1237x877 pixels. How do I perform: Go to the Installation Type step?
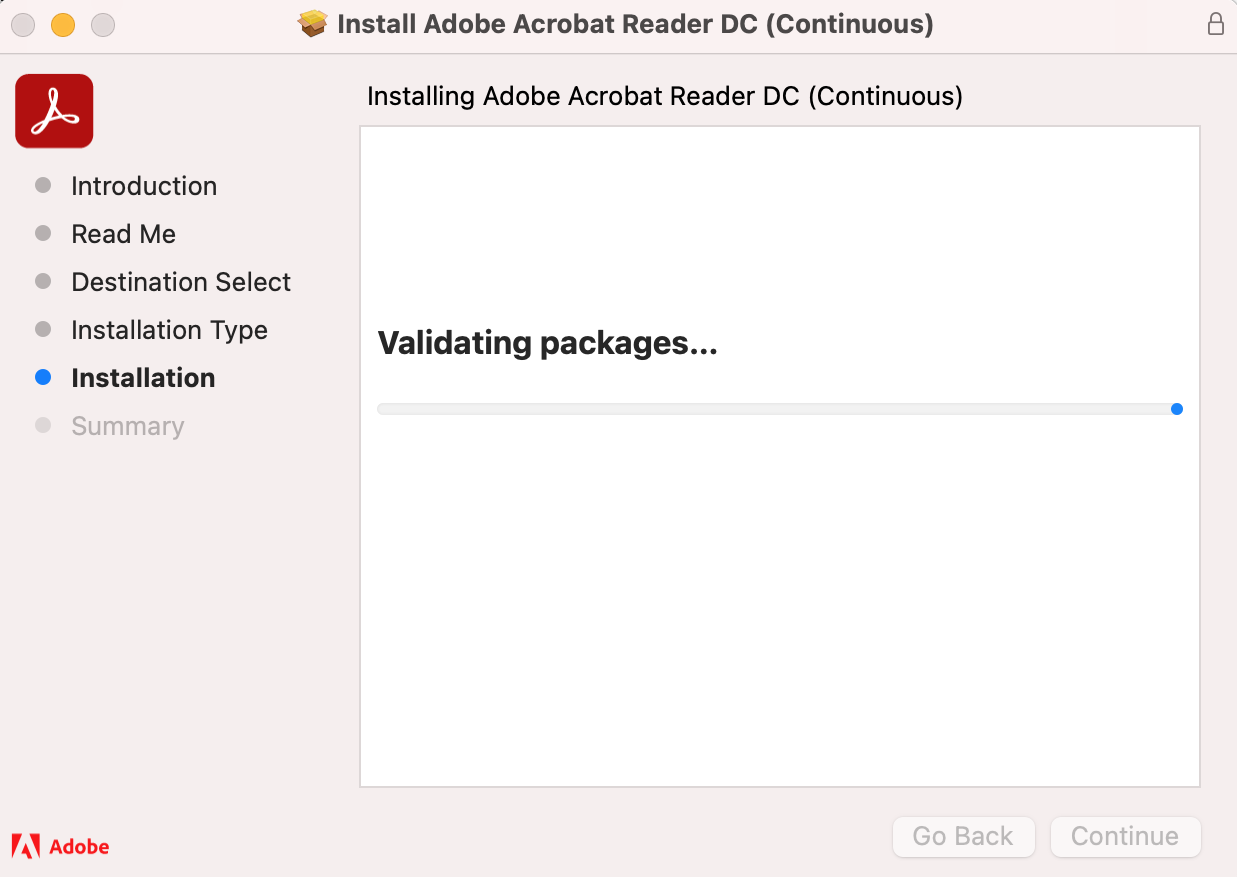tap(169, 330)
